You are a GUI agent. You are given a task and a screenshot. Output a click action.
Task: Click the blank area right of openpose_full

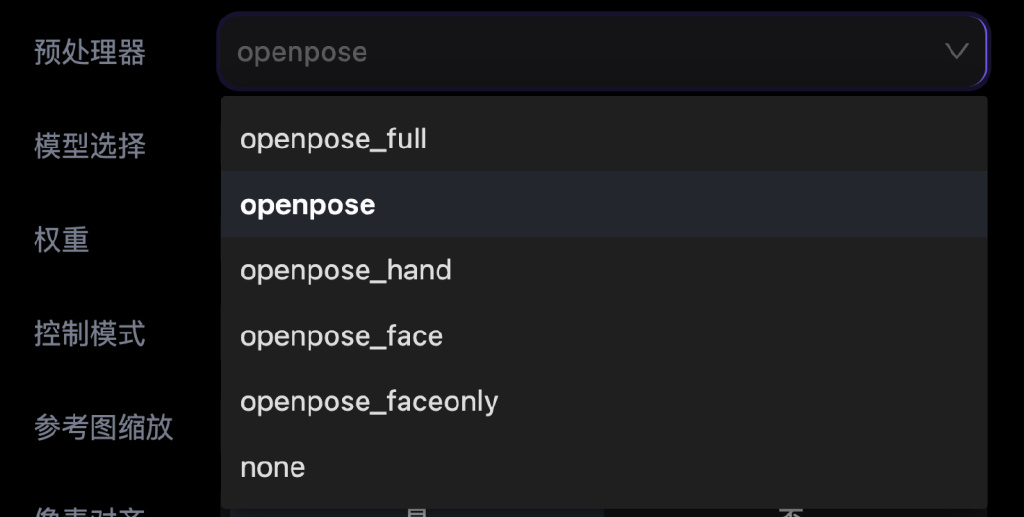pos(705,138)
